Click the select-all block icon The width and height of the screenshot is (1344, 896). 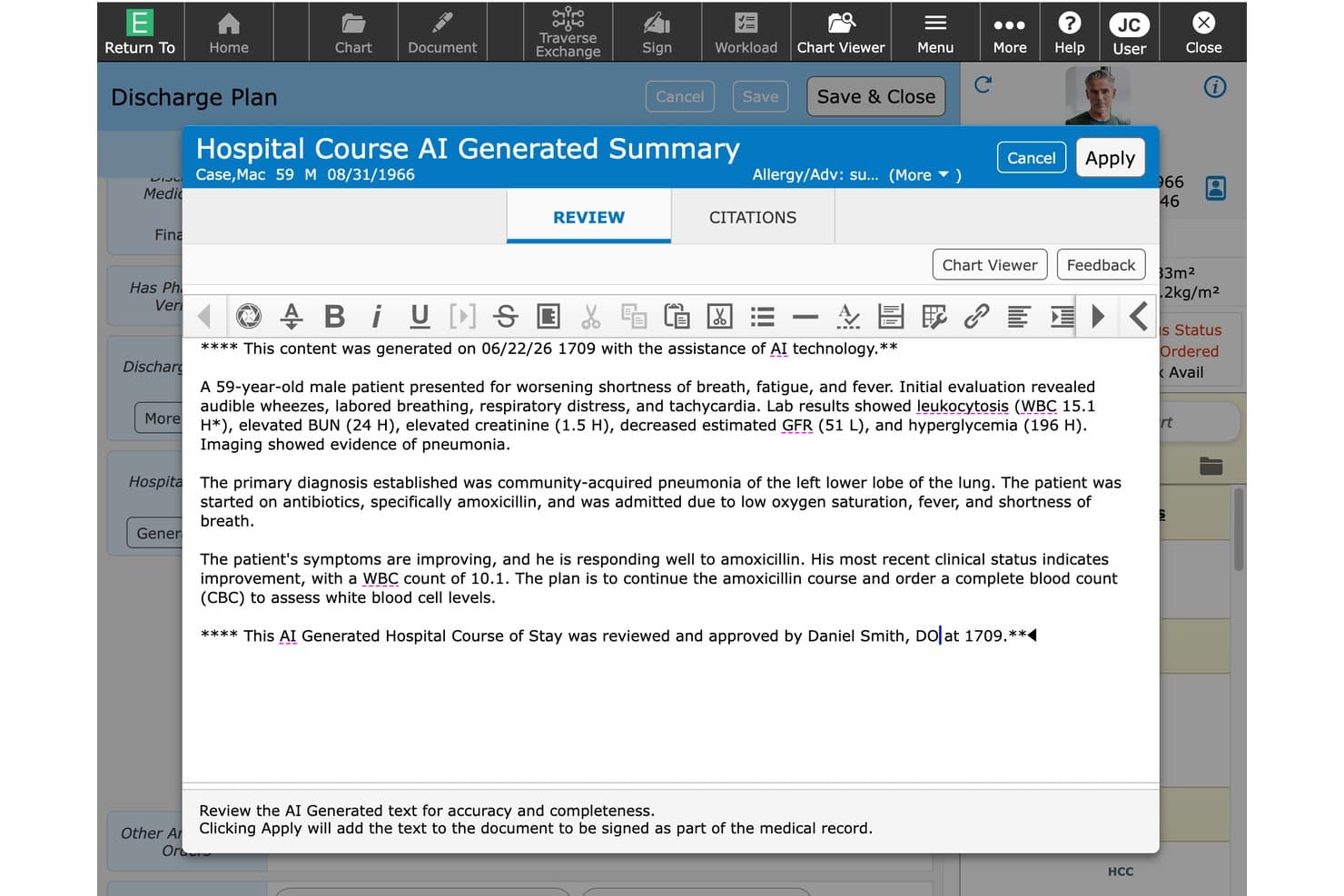[x=548, y=316]
